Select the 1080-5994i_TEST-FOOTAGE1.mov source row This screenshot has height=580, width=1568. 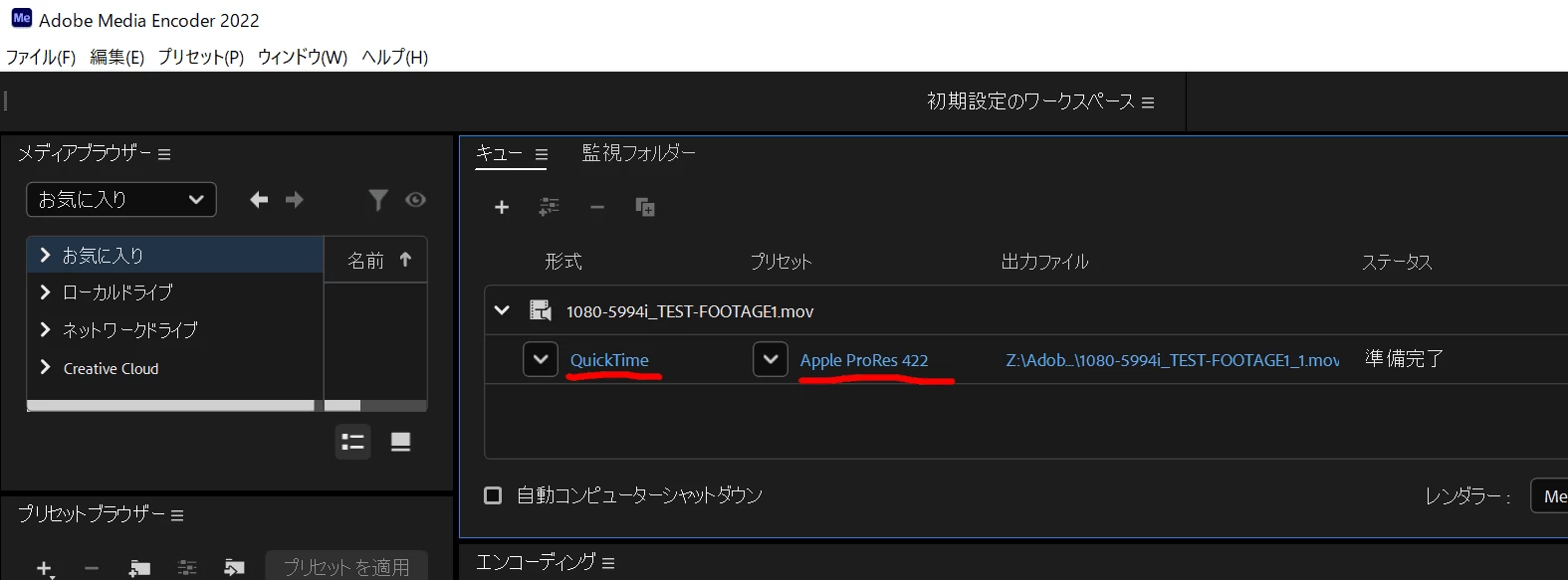pyautogui.click(x=1025, y=310)
